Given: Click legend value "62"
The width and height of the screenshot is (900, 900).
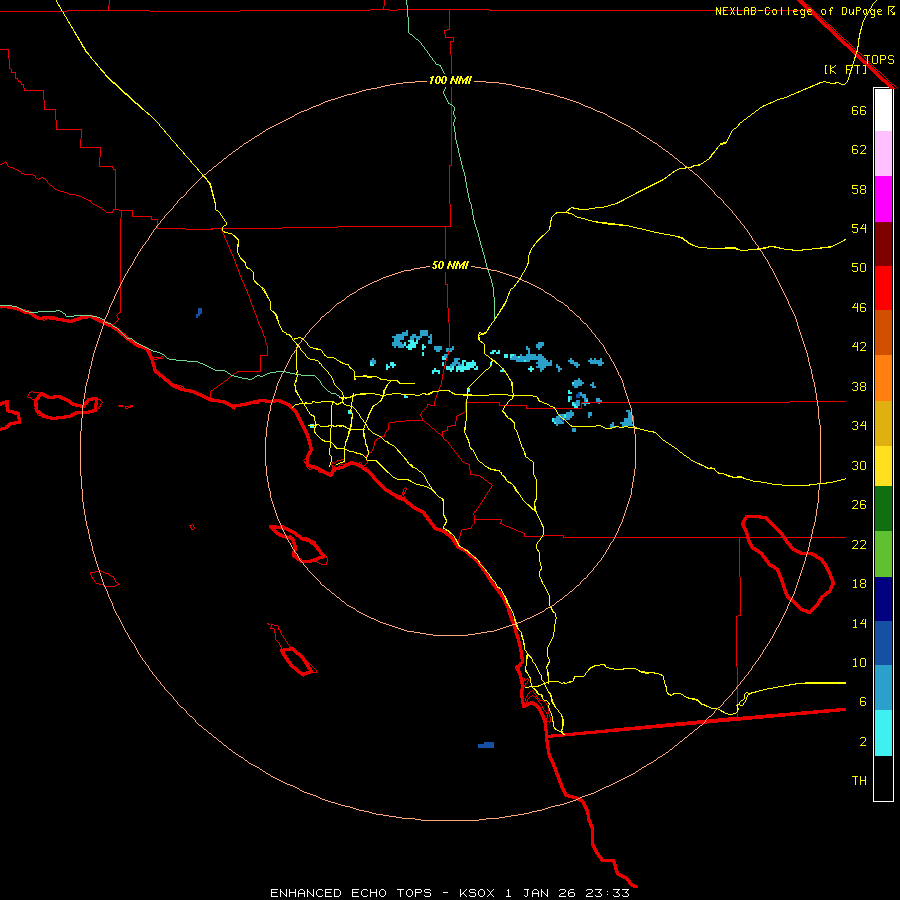Looking at the screenshot, I should (859, 150).
